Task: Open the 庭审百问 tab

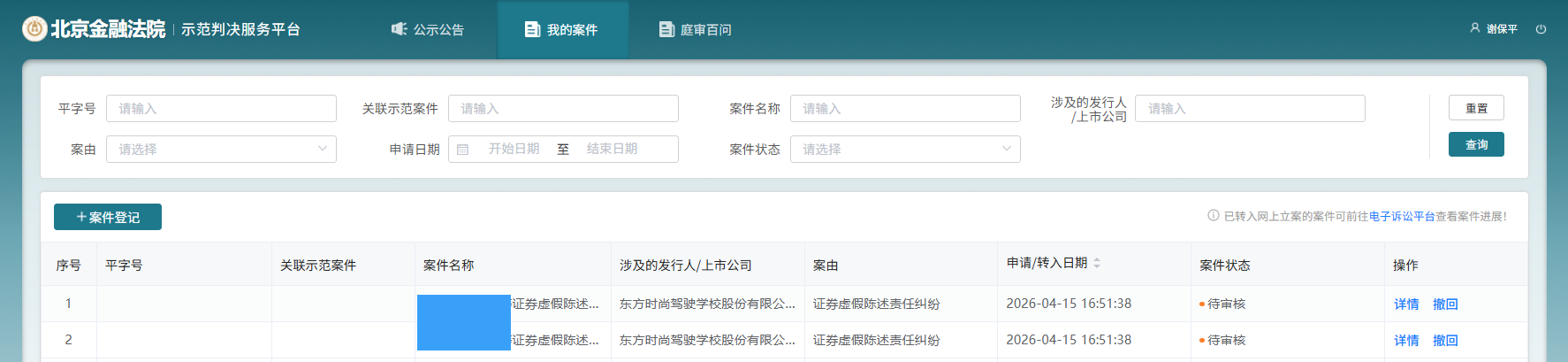Action: click(696, 29)
